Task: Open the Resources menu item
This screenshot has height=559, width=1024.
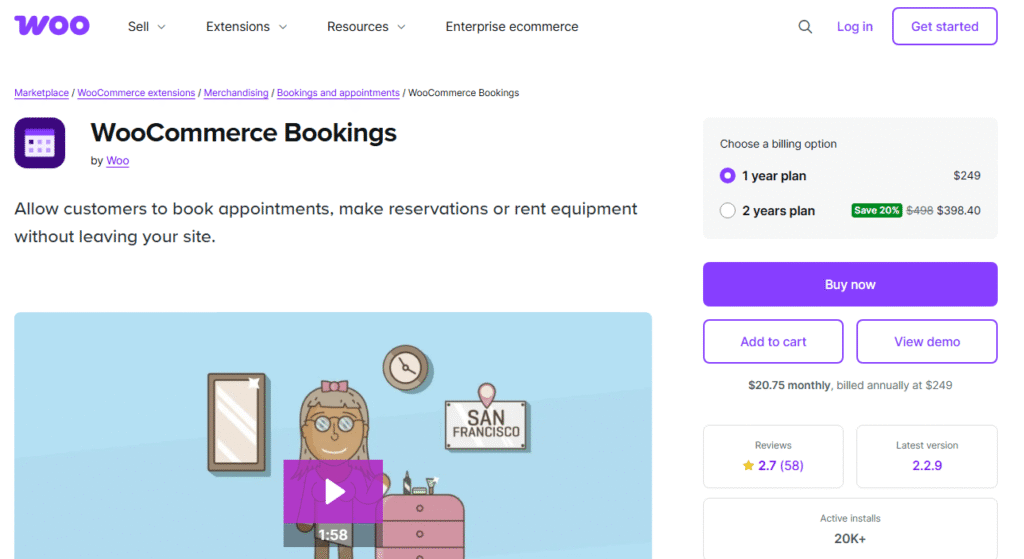Action: point(358,27)
